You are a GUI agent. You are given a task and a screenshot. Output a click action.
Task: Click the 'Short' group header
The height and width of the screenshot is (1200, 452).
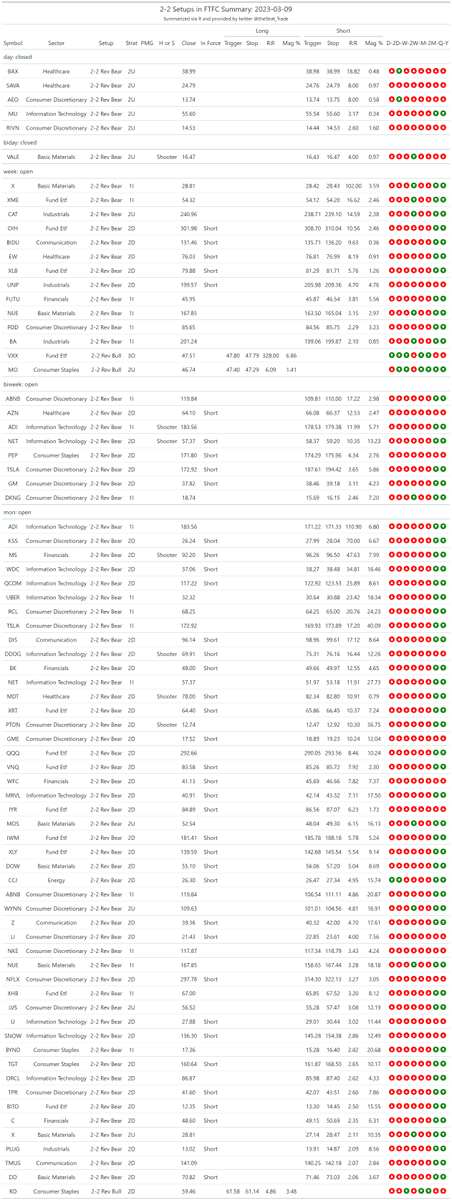coord(343,31)
